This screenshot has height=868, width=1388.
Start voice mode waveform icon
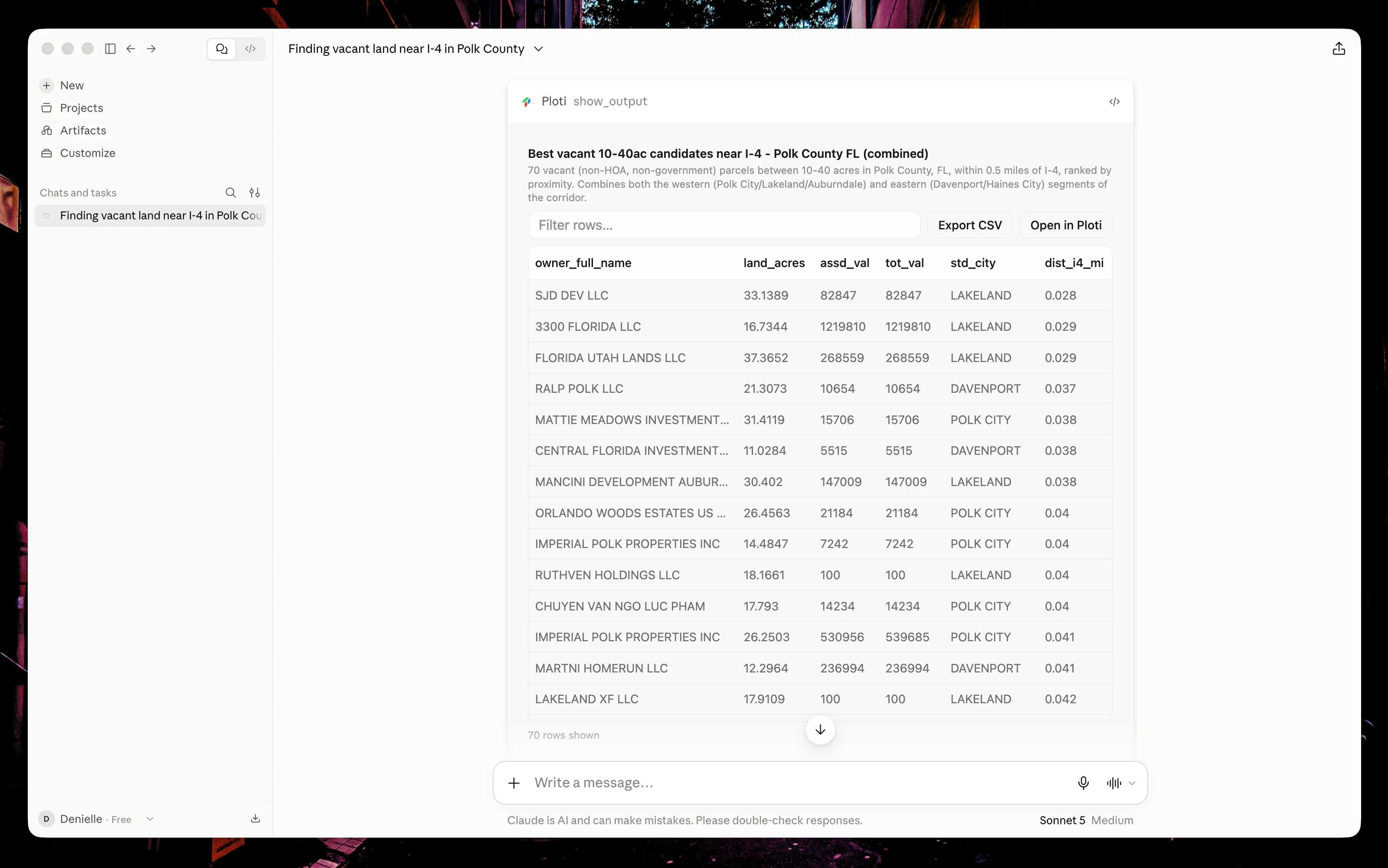(x=1113, y=783)
